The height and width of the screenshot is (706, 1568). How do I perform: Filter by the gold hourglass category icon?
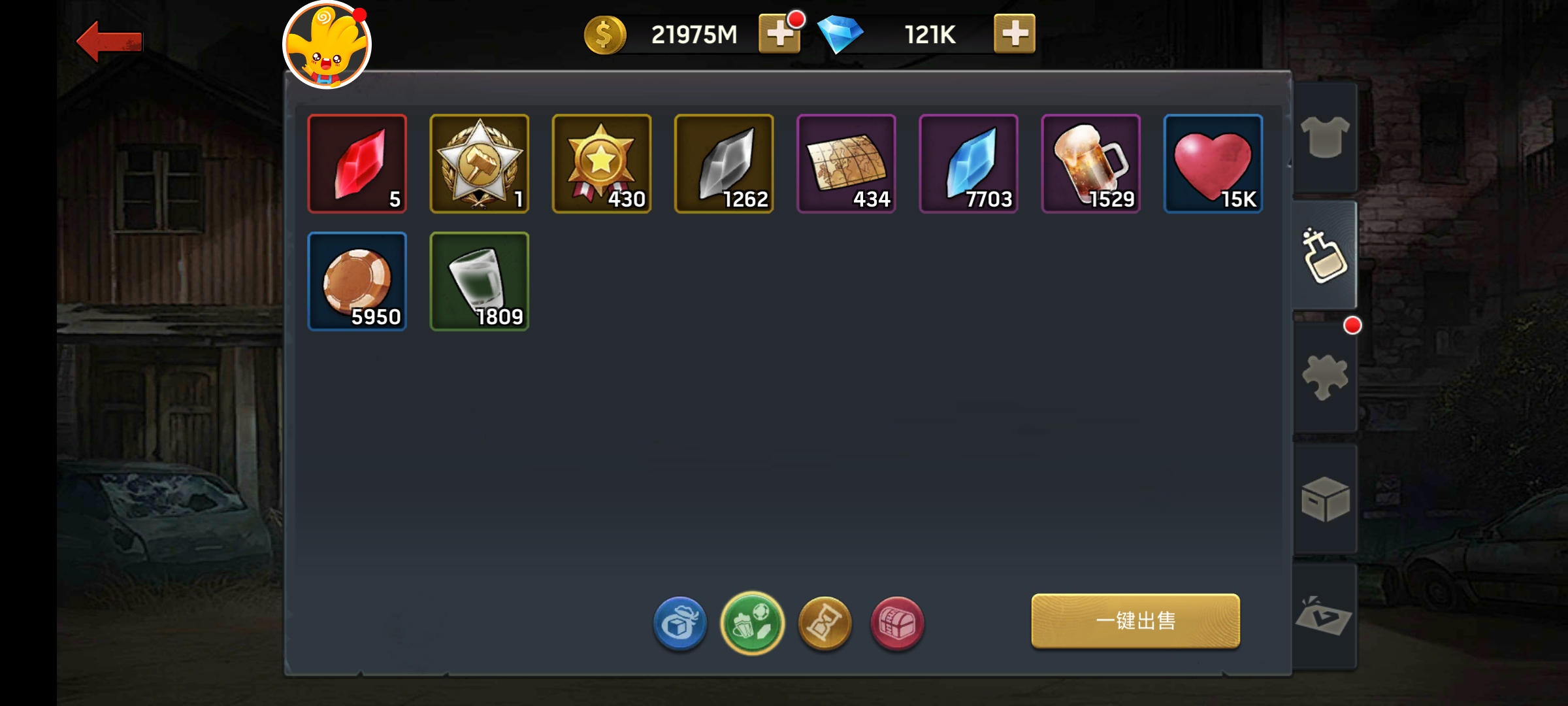pyautogui.click(x=825, y=623)
